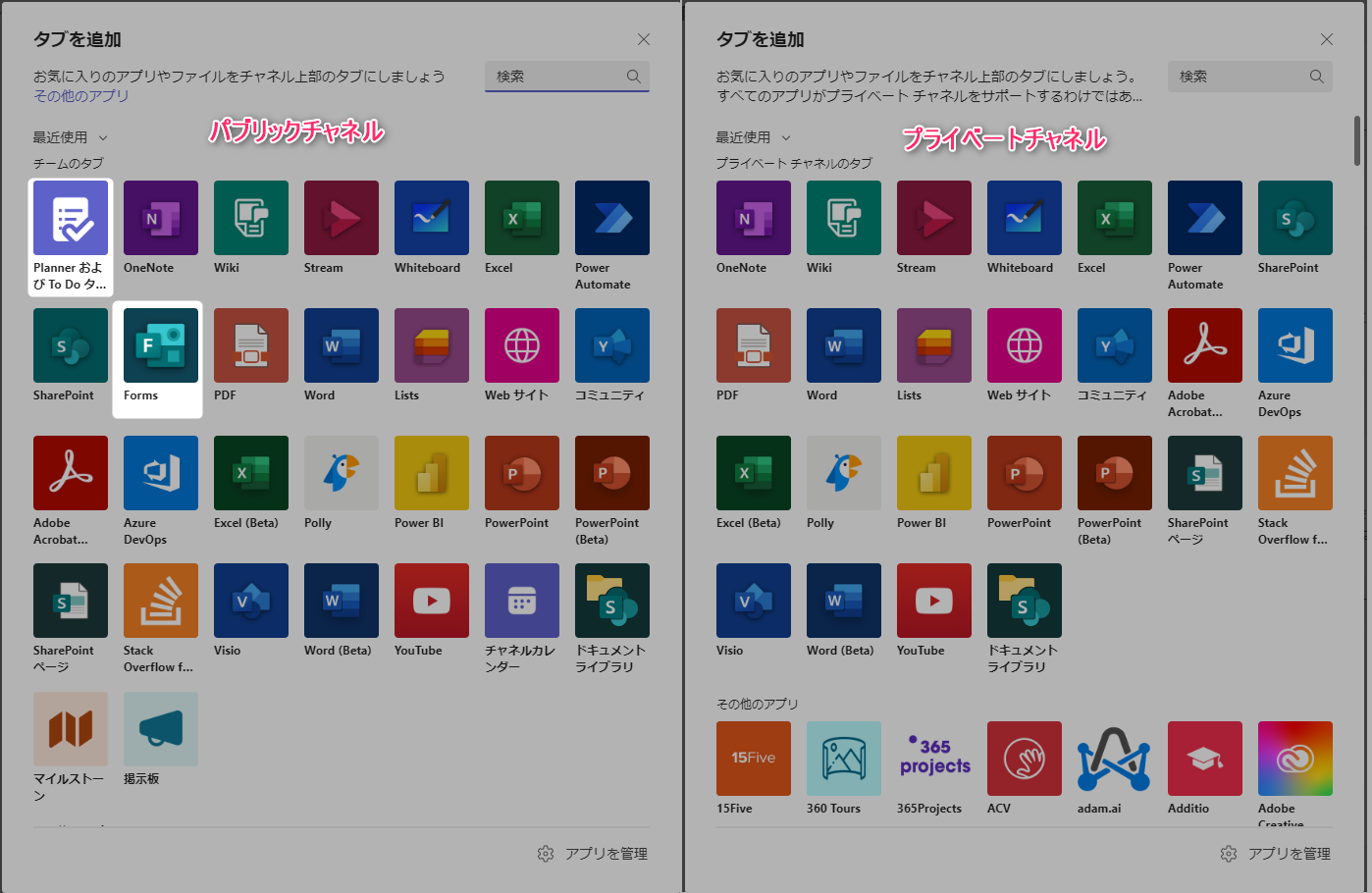
Task: Expand 最近使用 sort dropdown in public channel dialog
Action: click(x=71, y=137)
